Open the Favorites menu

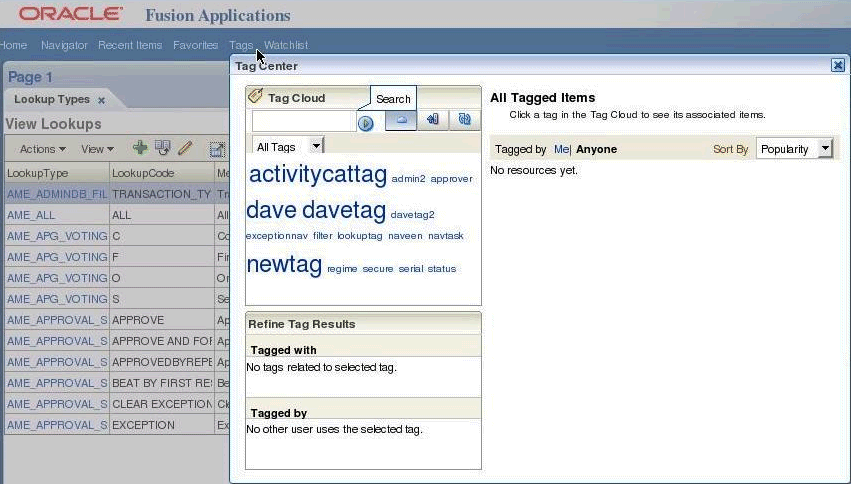coord(195,45)
